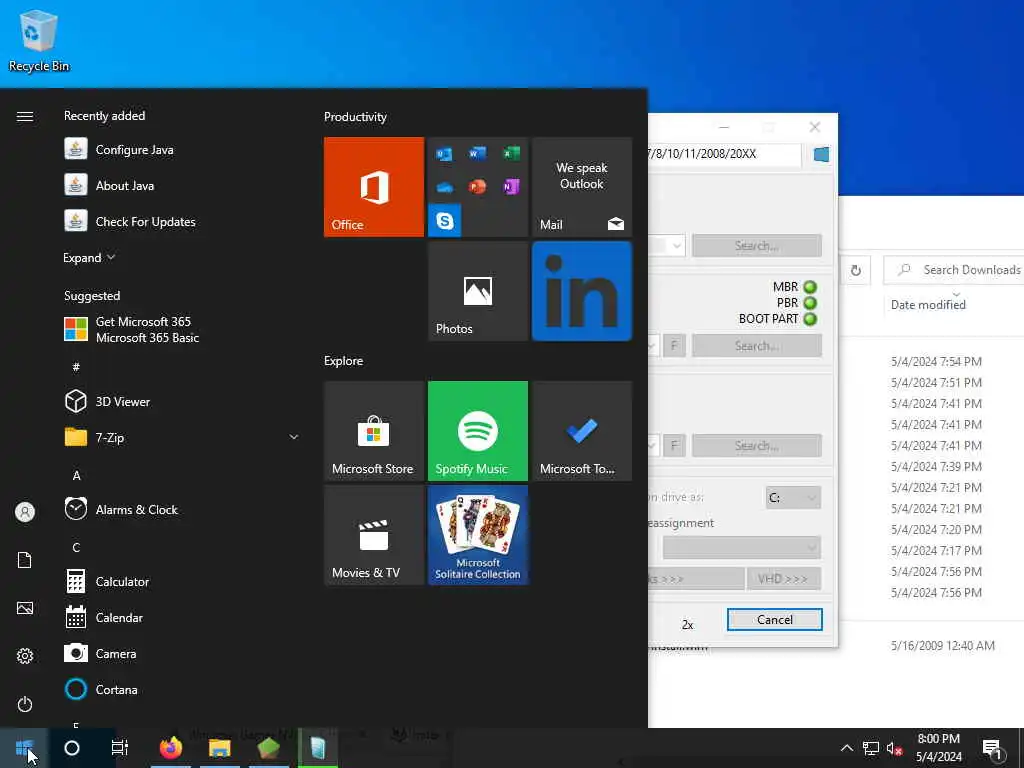This screenshot has width=1024, height=768.
Task: Open Microsoft Solitaire Collection tile
Action: 477,535
